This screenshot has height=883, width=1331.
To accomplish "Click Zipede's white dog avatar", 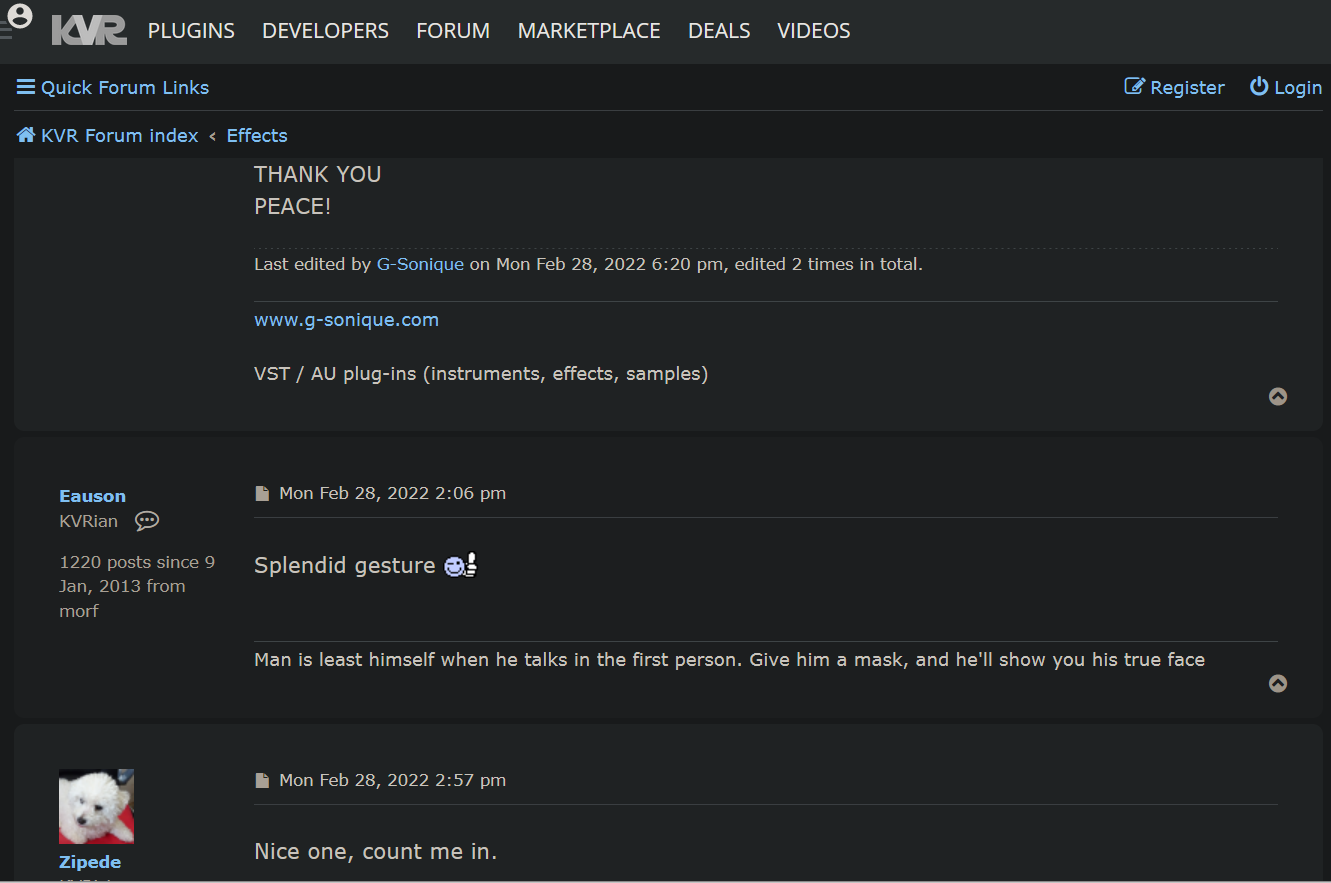I will coord(96,806).
